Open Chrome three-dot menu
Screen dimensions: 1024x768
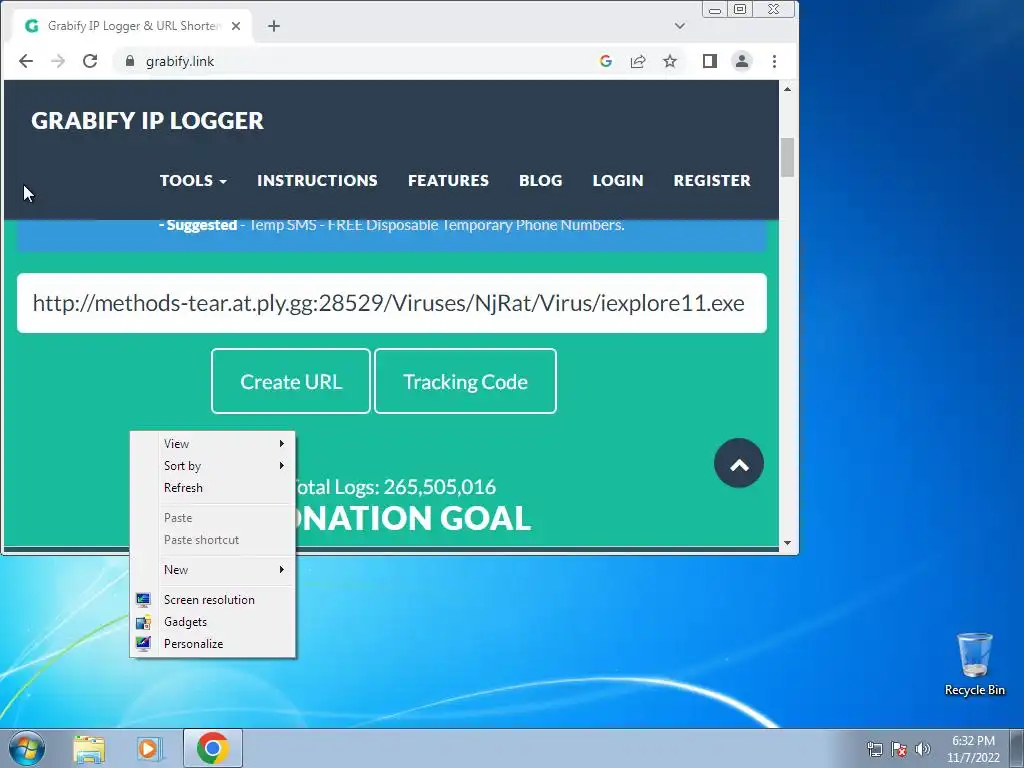click(x=775, y=61)
